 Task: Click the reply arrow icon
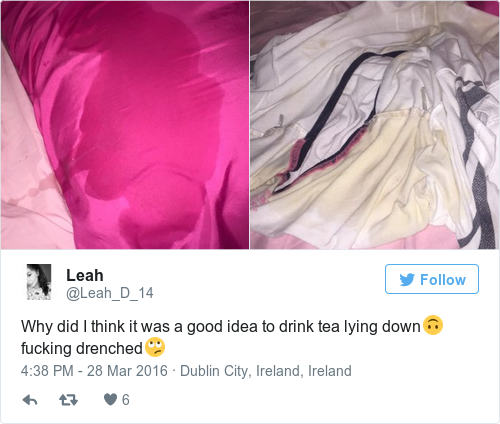30,400
